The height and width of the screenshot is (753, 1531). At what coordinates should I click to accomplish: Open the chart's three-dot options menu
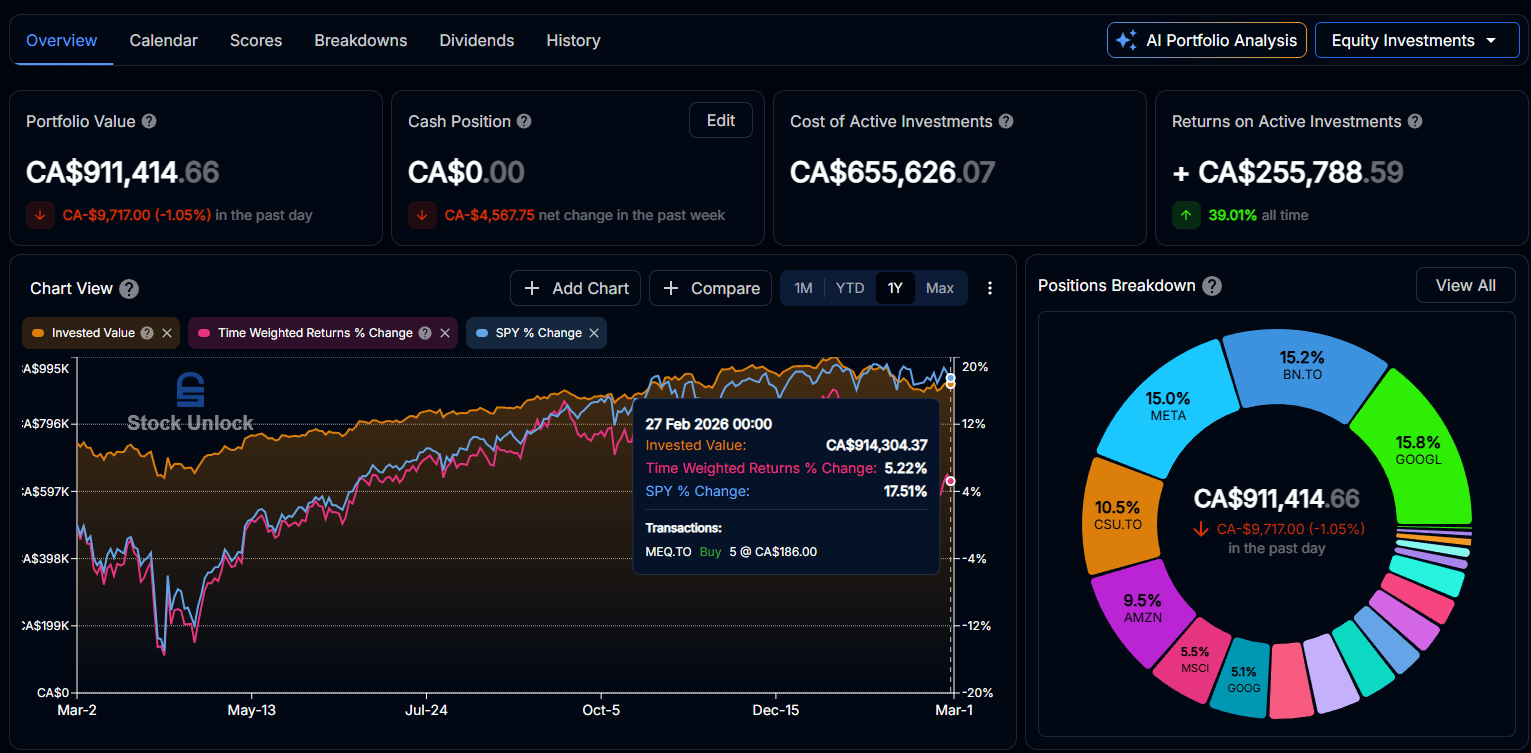990,288
